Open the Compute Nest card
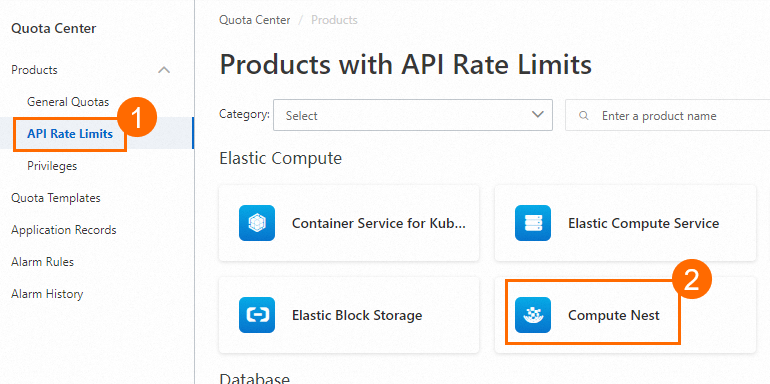 [625, 315]
